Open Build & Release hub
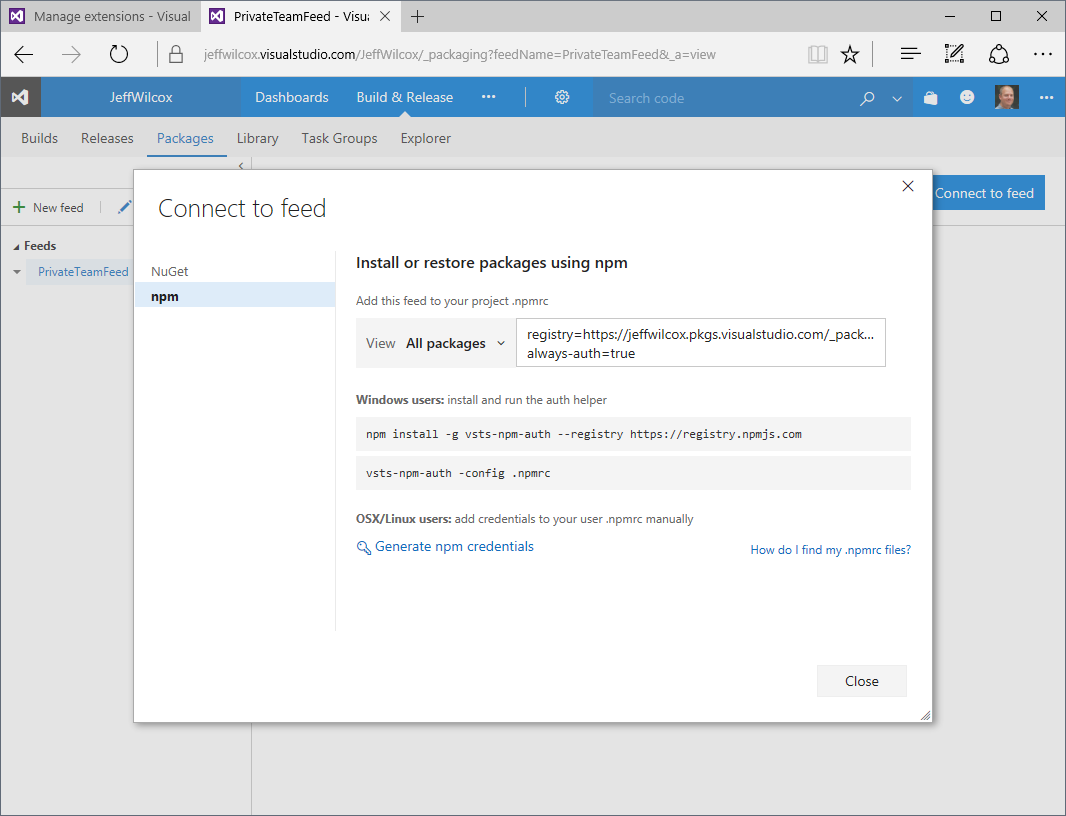The image size is (1066, 816). [x=405, y=97]
